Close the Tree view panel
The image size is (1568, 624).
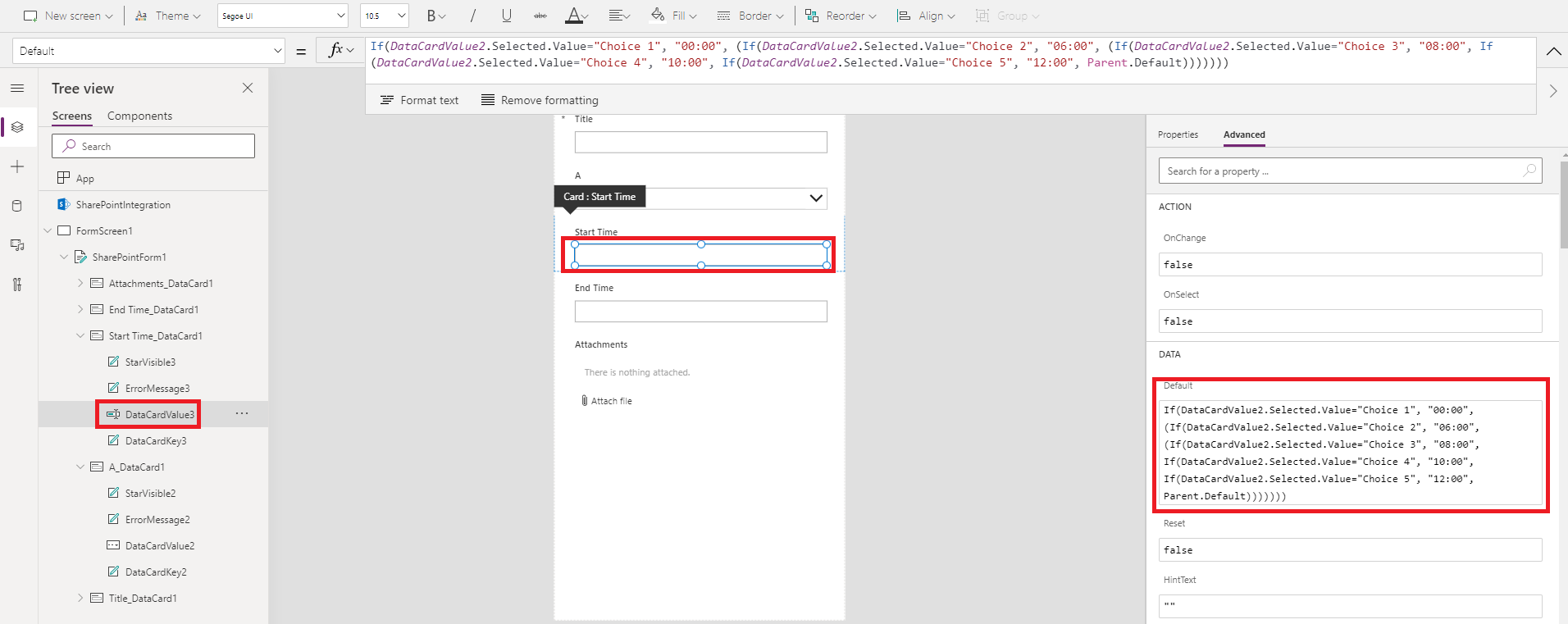pos(248,88)
